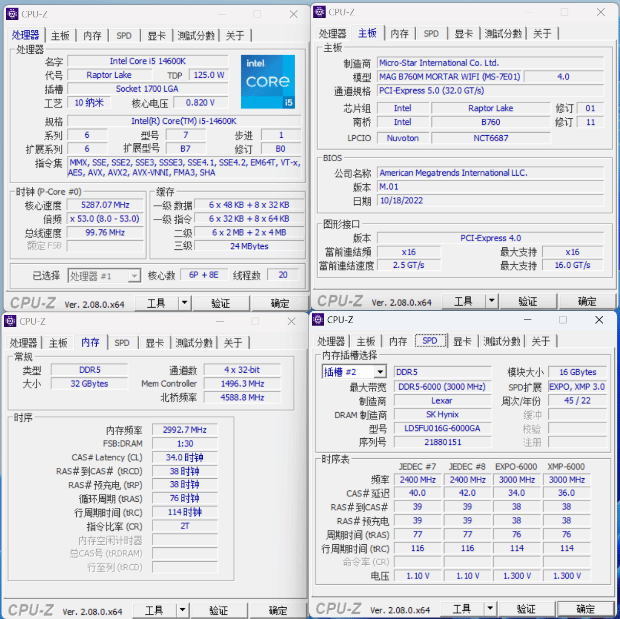Click 确定 button in memory window
620x619 pixels.
pyautogui.click(x=278, y=610)
